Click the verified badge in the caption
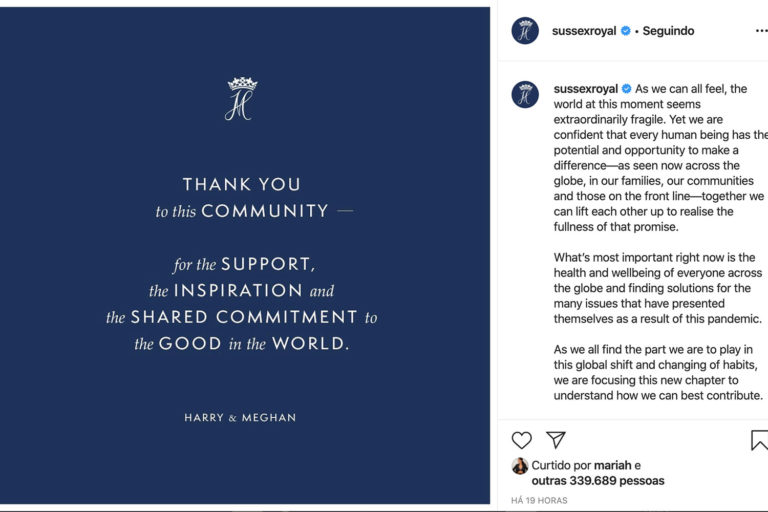Screen dimensions: 768x512 click(x=626, y=89)
